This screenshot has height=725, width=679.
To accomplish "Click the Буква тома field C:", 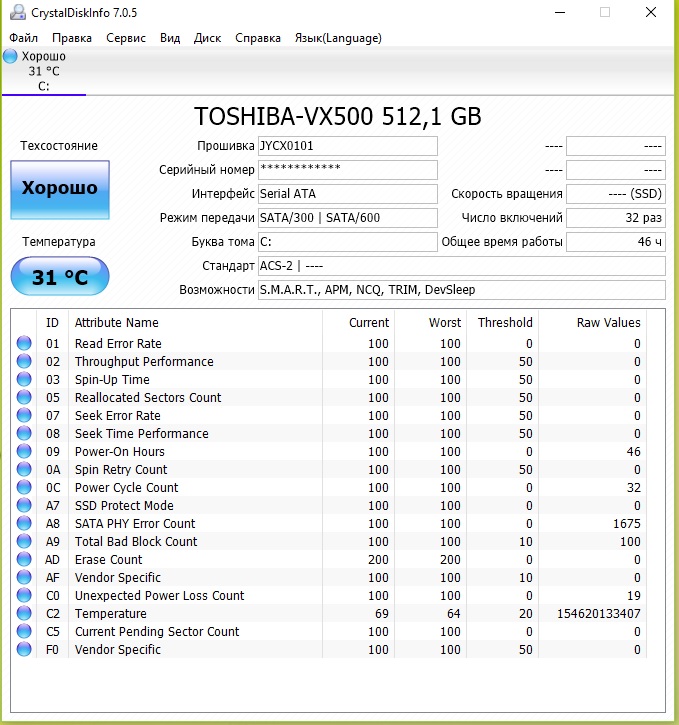I will click(348, 242).
